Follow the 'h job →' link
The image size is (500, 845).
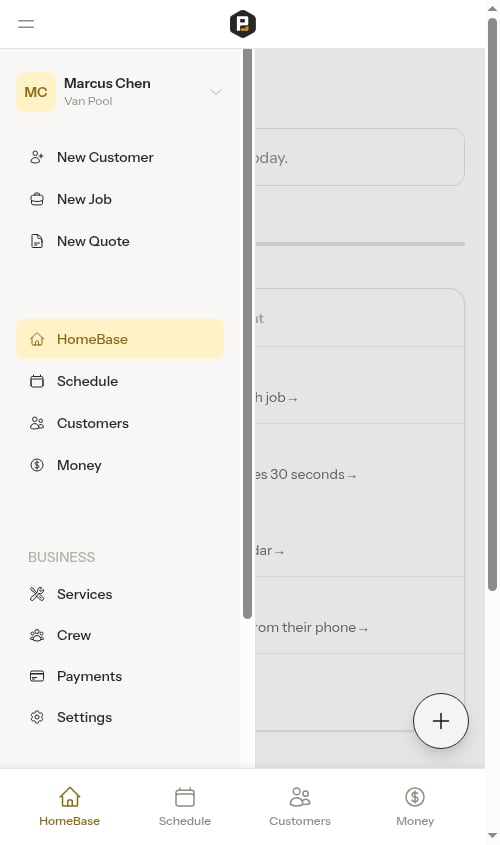276,398
